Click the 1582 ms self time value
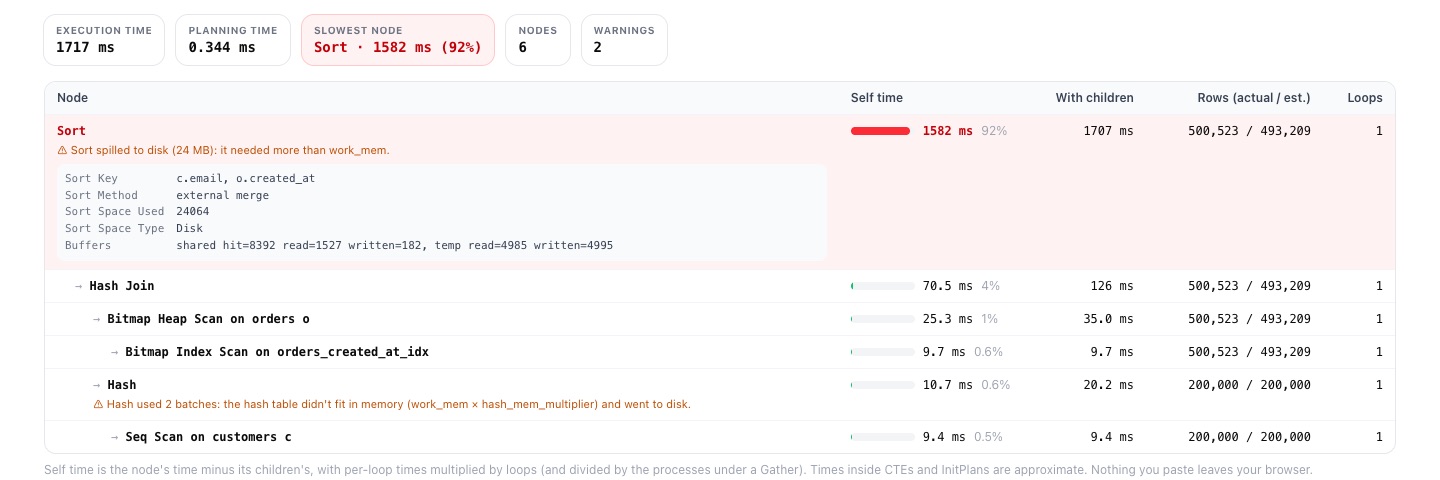The height and width of the screenshot is (480, 1440). click(x=947, y=131)
